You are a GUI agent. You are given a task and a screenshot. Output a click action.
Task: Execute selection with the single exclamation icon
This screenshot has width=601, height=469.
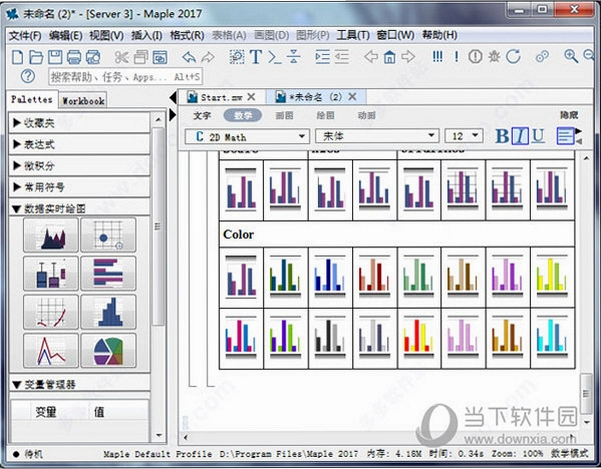tap(456, 57)
